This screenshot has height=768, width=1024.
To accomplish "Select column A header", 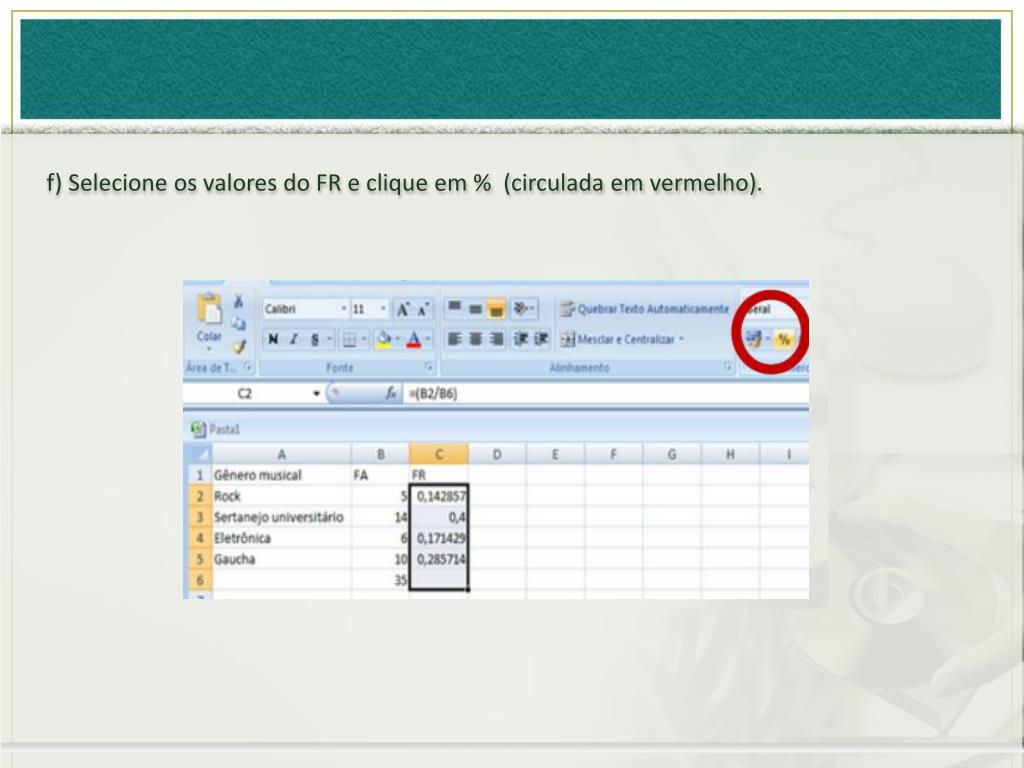I will click(x=281, y=454).
